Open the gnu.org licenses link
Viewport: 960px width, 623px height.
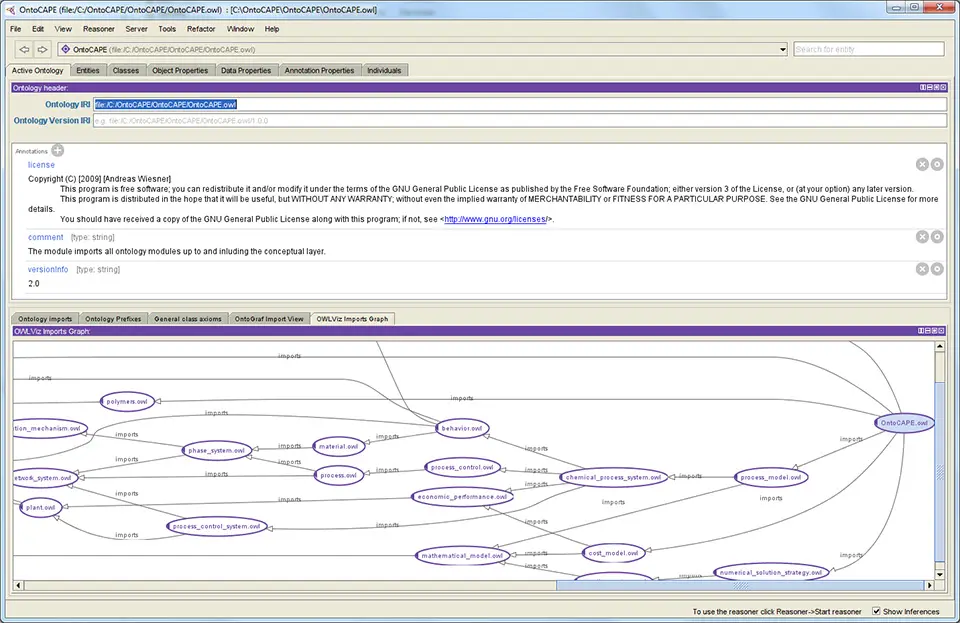(x=496, y=219)
